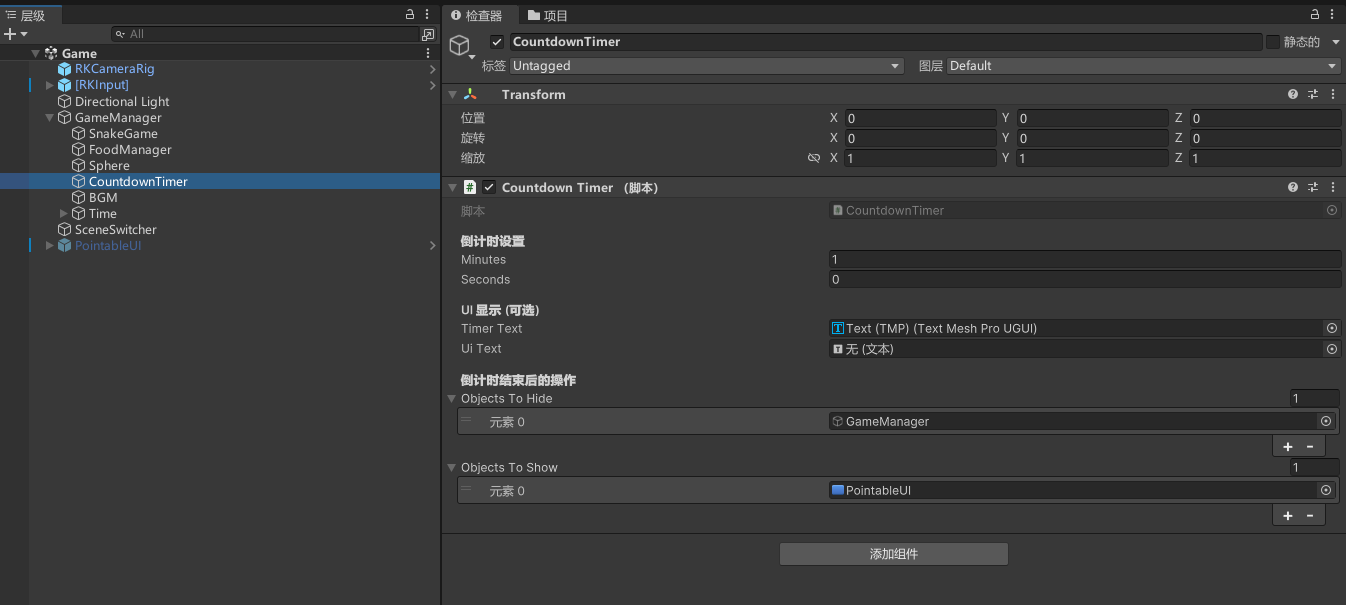Open the Game scene three-dot menu
The width and height of the screenshot is (1346, 605).
click(x=428, y=53)
